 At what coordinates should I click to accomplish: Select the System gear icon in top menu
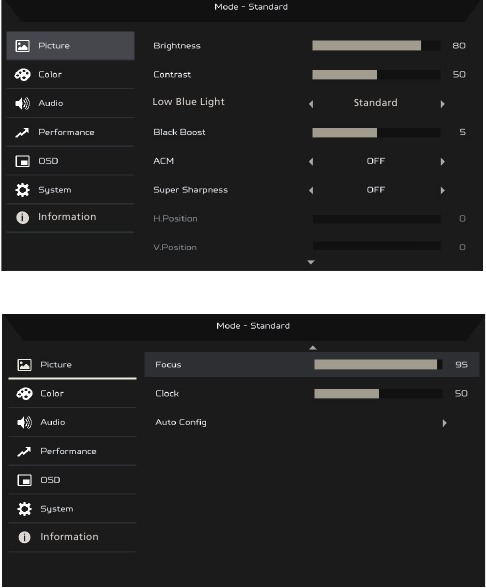tap(22, 190)
